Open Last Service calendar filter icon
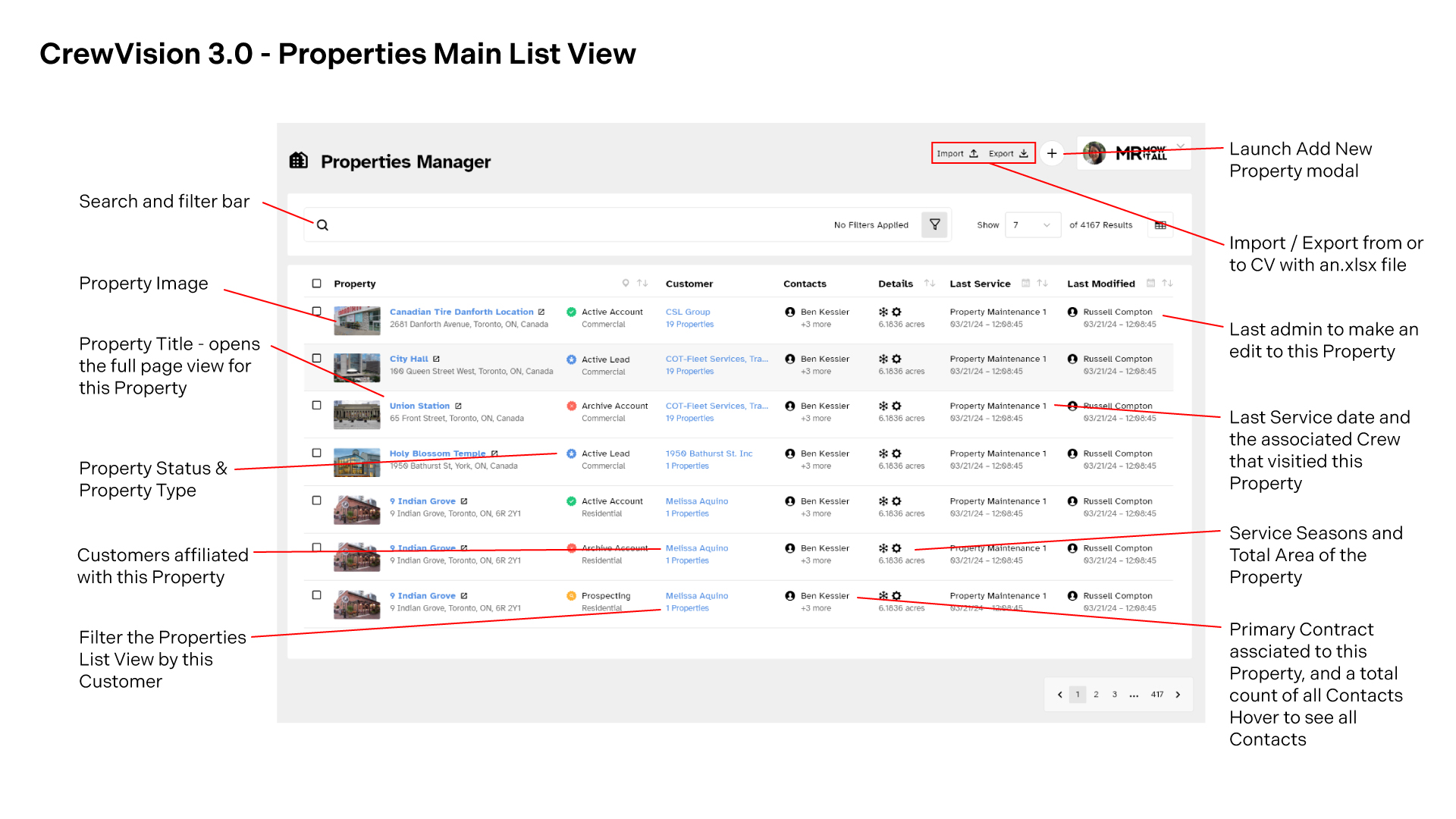Screen dimensions: 1456x819 [x=1026, y=283]
